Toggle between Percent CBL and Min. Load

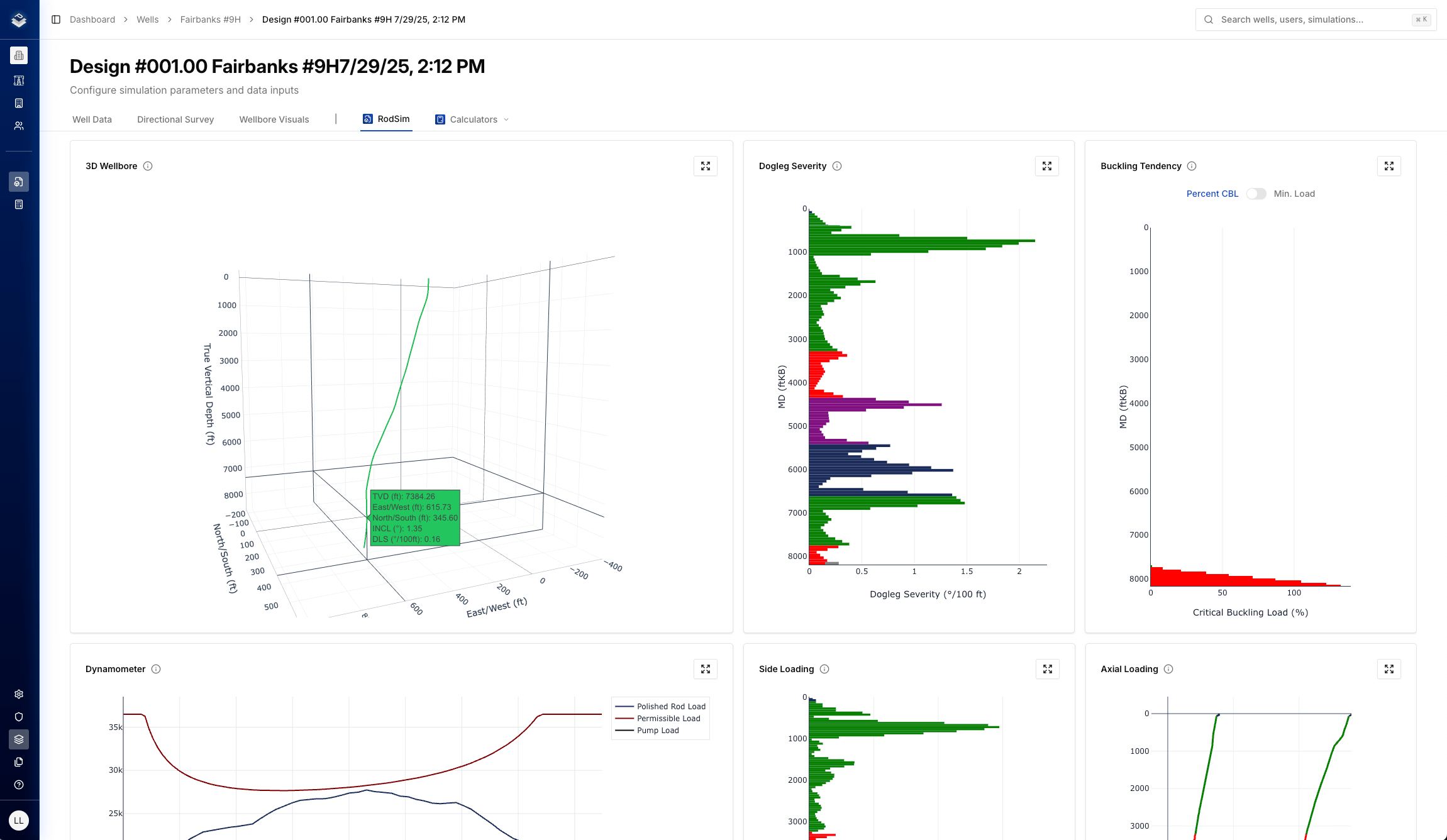click(1256, 194)
